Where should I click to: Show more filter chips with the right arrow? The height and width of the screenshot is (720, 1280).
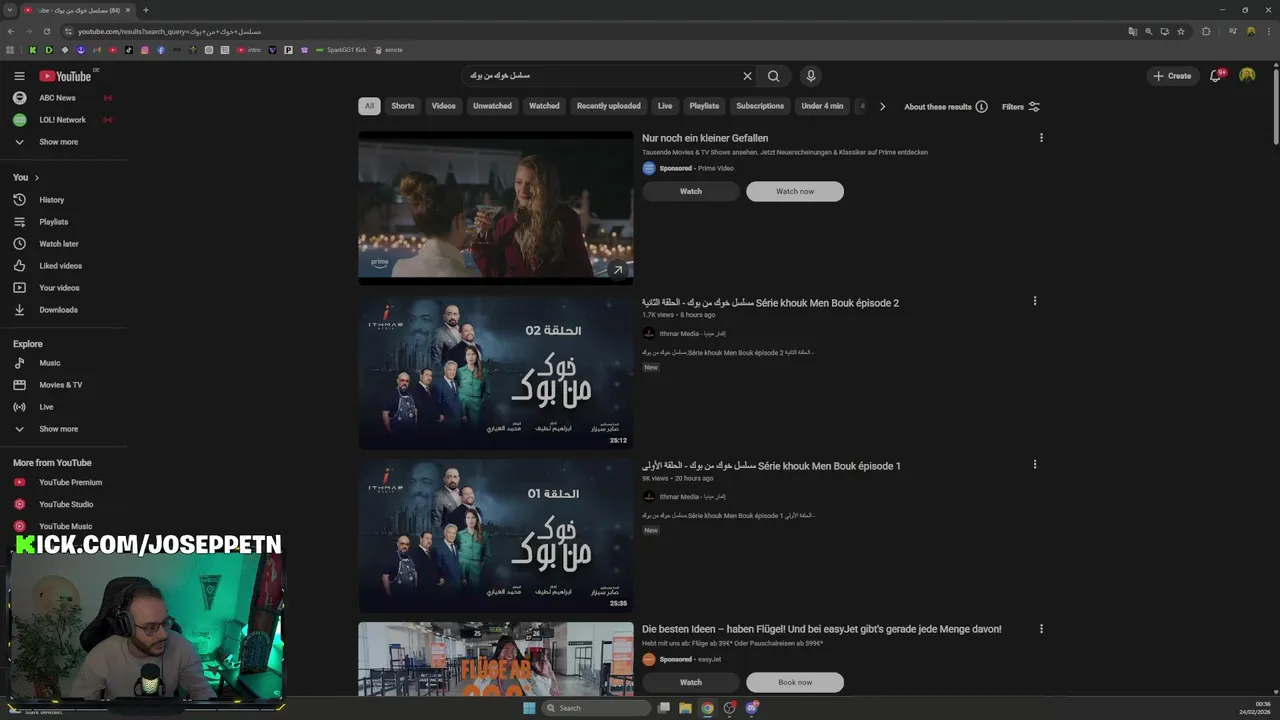point(882,106)
